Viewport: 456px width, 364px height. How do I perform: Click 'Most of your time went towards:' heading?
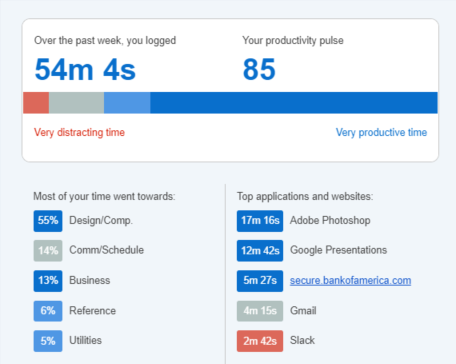point(104,196)
